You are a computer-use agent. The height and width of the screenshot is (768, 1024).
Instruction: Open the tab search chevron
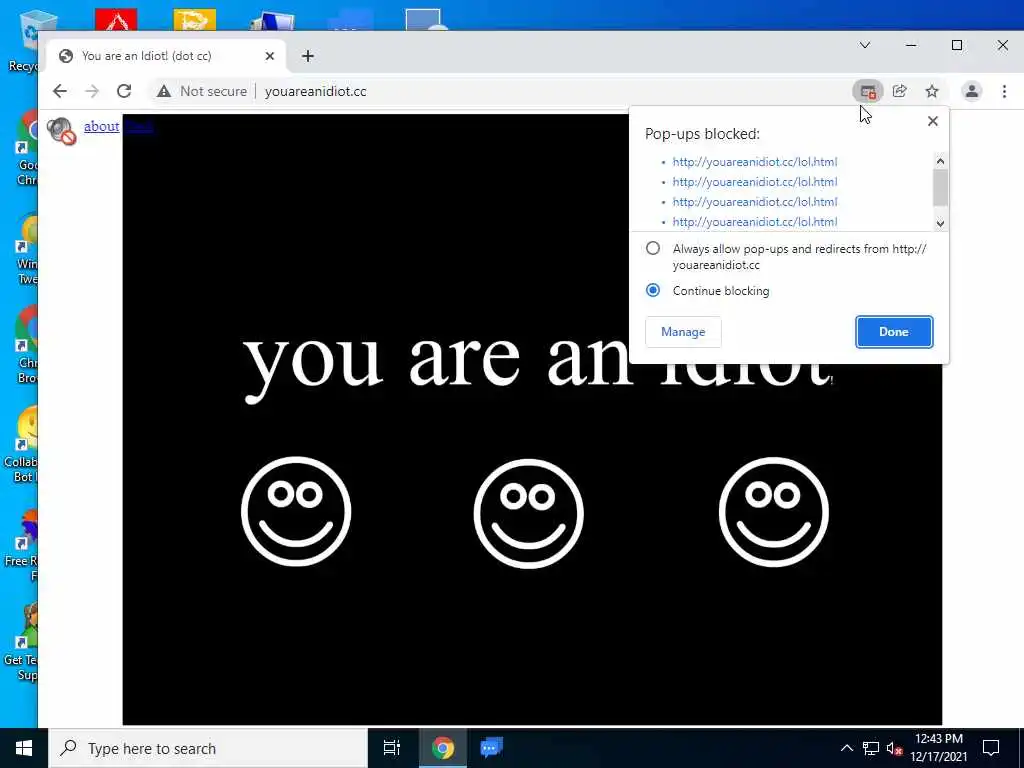pos(865,45)
